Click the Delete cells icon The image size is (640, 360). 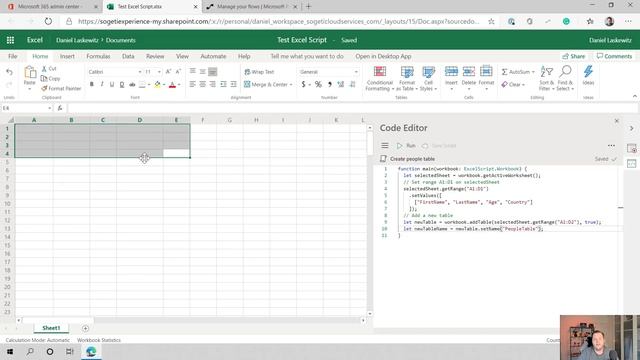(x=469, y=71)
